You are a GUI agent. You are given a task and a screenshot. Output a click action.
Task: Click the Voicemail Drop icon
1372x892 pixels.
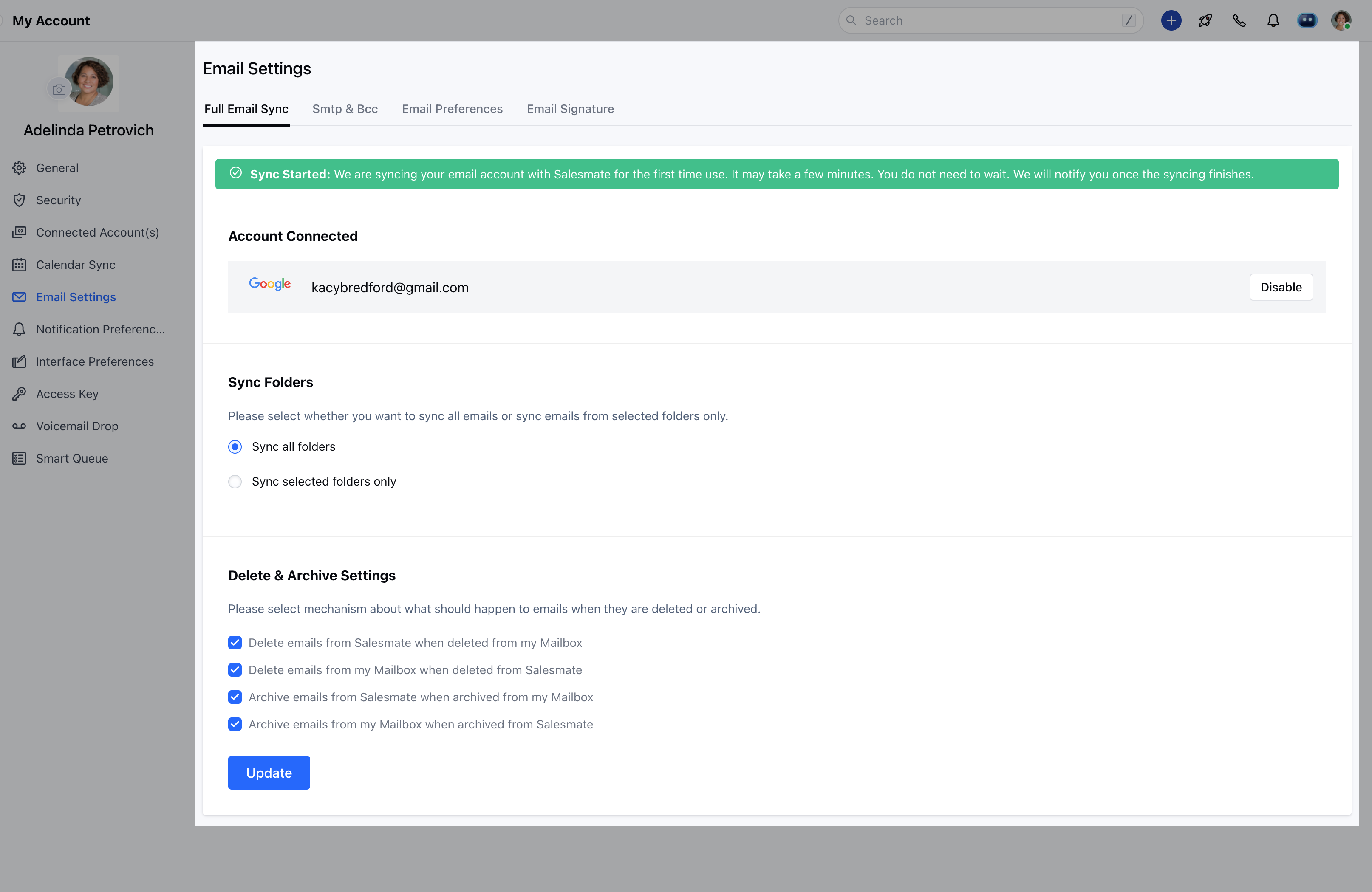pyautogui.click(x=19, y=426)
